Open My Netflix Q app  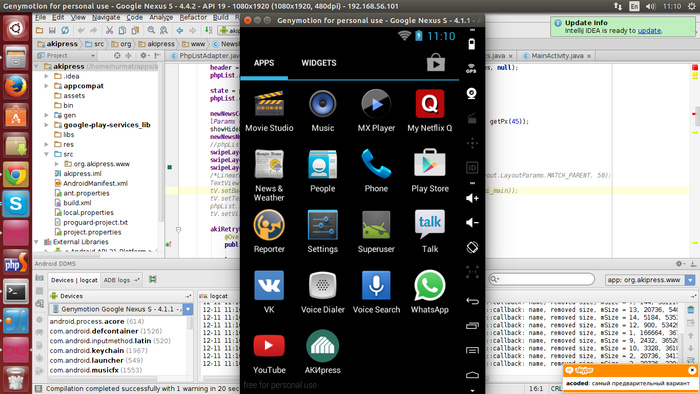click(429, 111)
